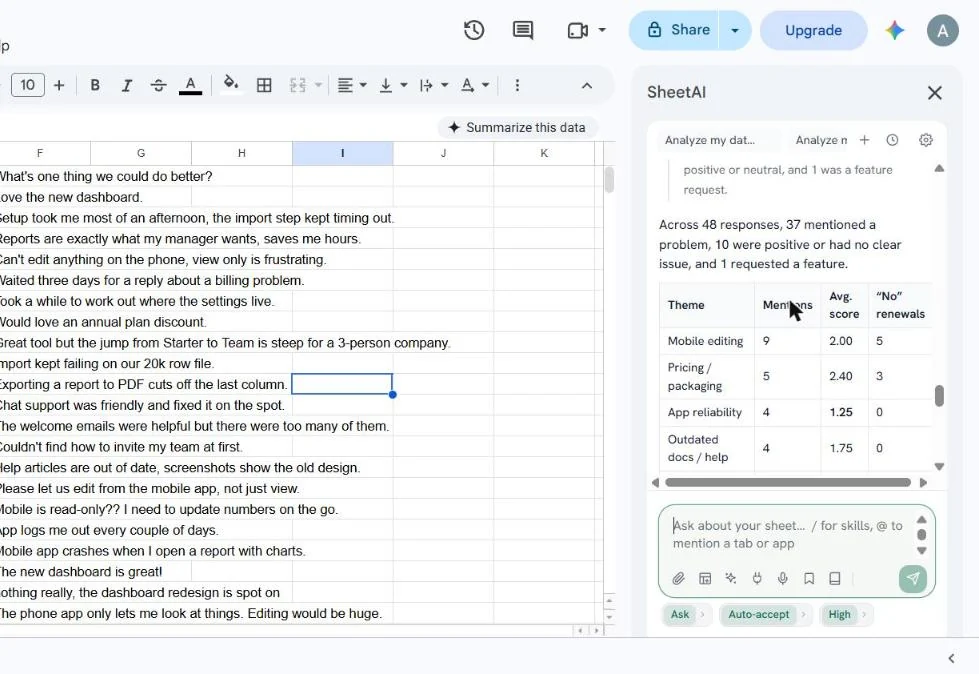Viewport: 979px width, 674px height.
Task: Click the sparkle skills icon in prompt bar
Action: coord(731,579)
